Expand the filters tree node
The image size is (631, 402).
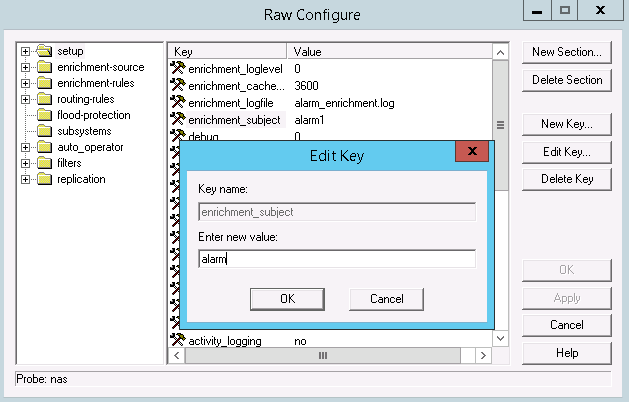point(25,163)
